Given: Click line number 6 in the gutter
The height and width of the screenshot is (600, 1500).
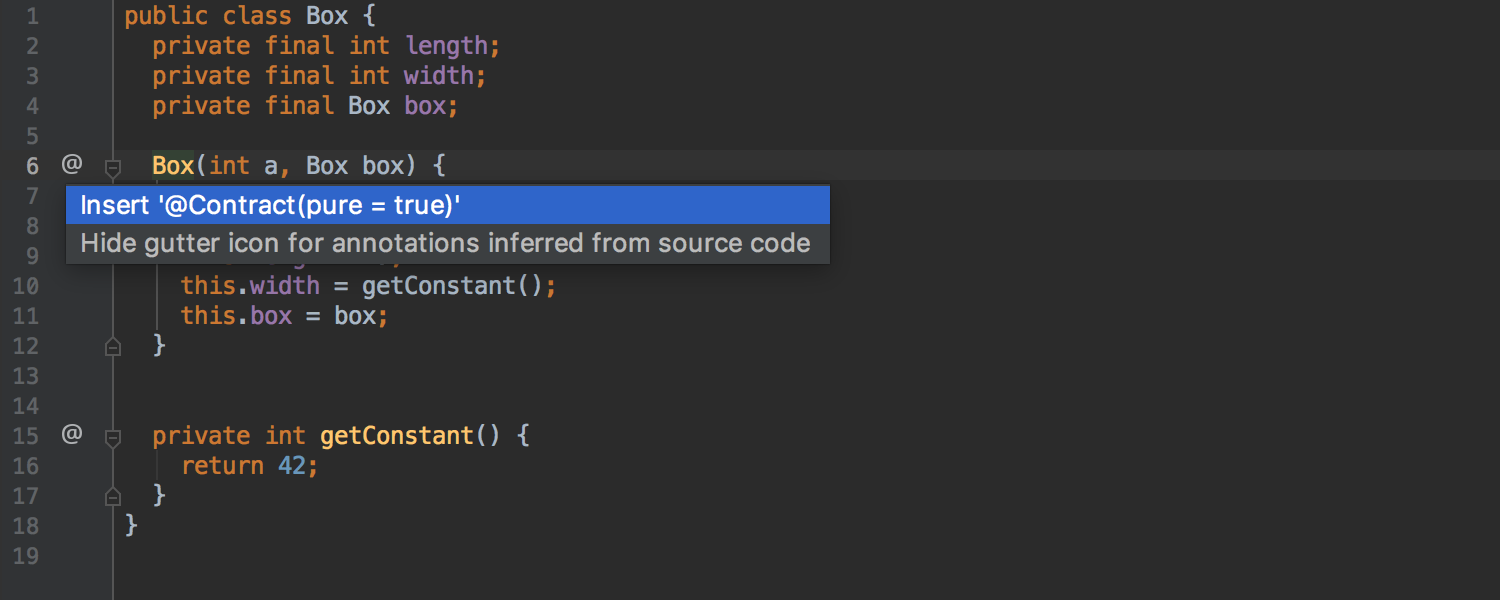Looking at the screenshot, I should (x=31, y=165).
